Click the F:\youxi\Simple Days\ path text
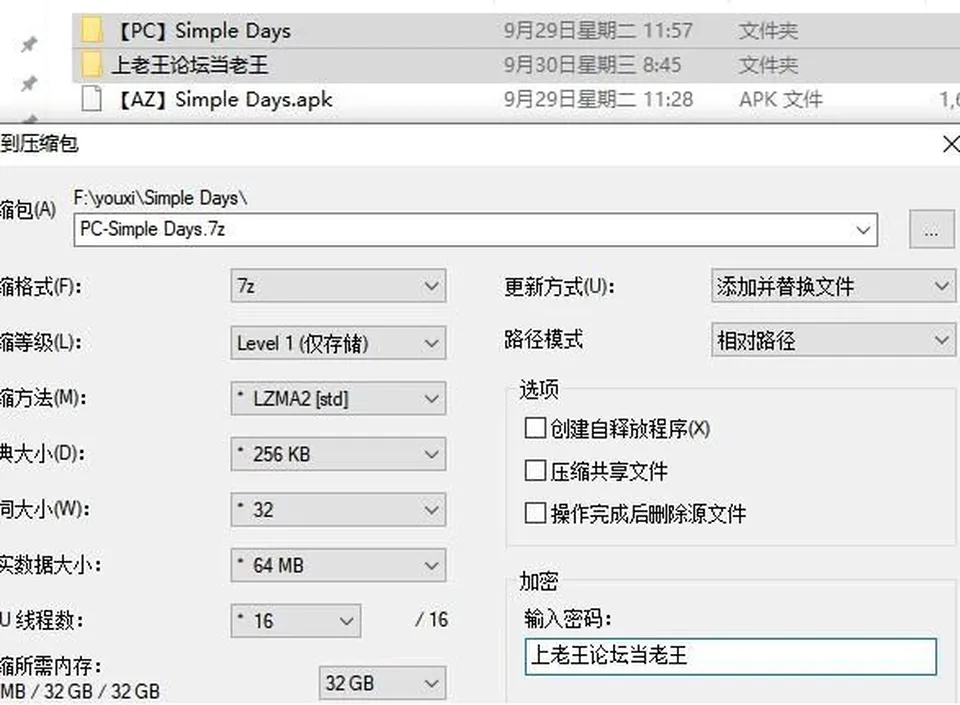Screen dimensions: 960x705 click(160, 198)
